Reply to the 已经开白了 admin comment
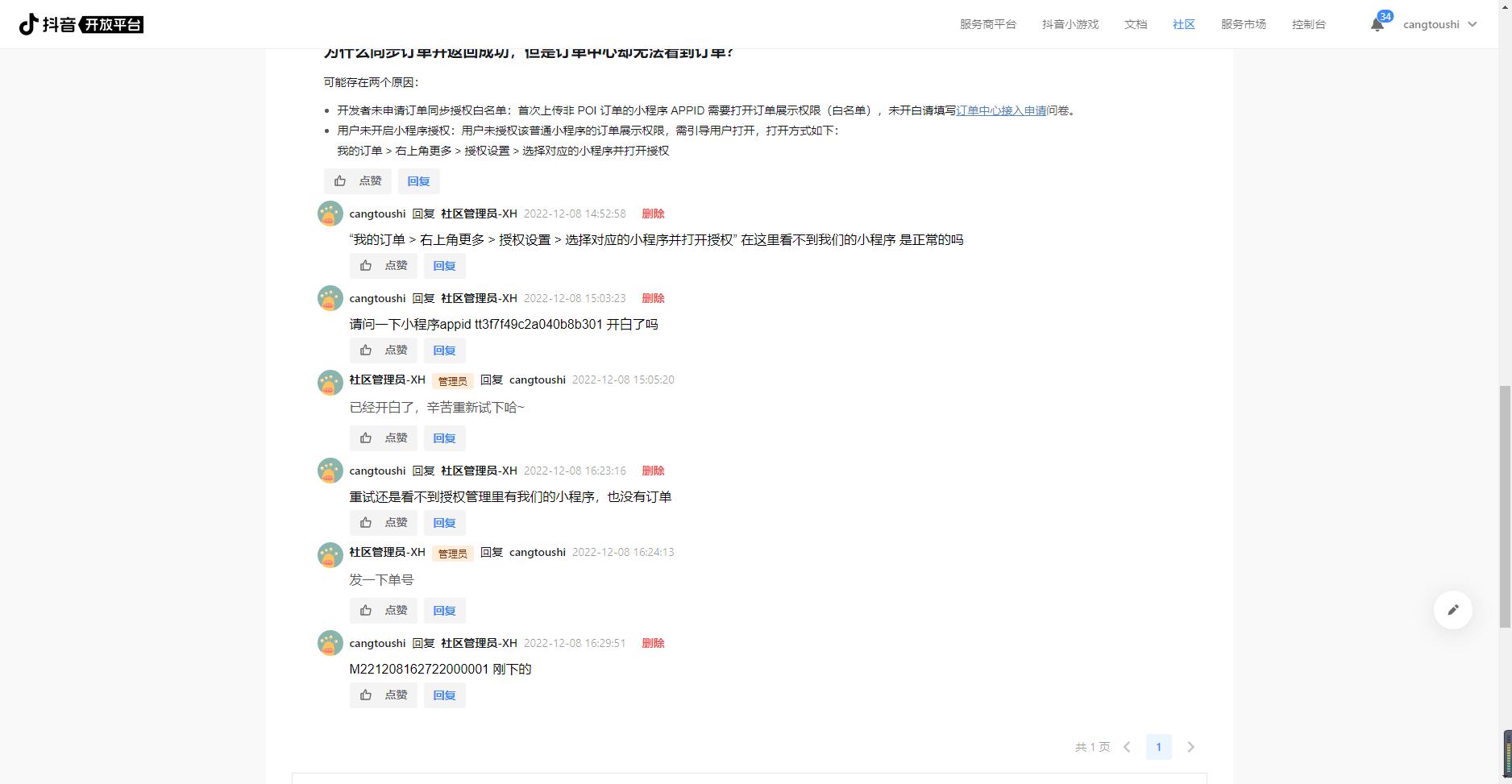Viewport: 1512px width, 784px height. [x=445, y=438]
